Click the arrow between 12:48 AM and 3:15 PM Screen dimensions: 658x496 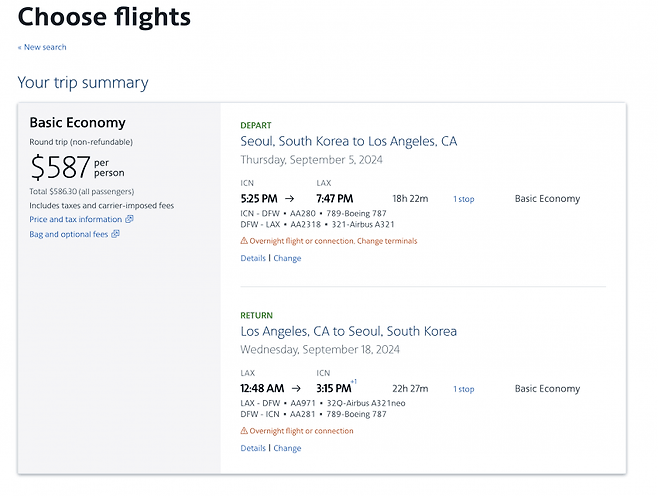297,389
